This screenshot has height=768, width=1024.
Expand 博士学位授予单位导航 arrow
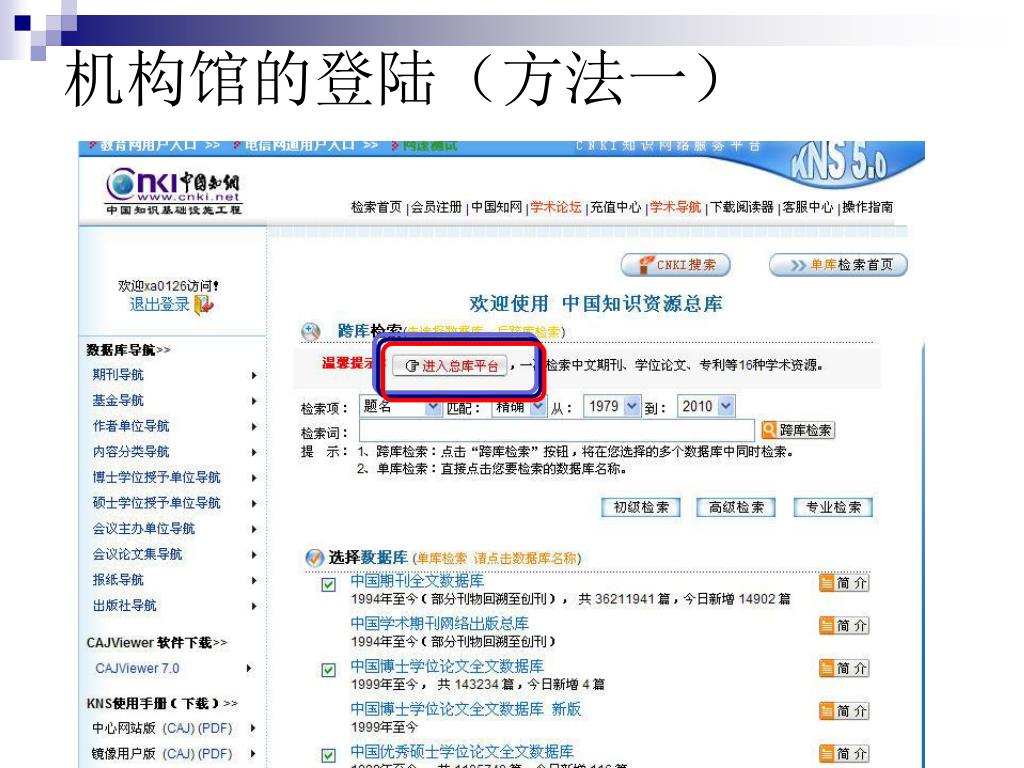(x=254, y=478)
